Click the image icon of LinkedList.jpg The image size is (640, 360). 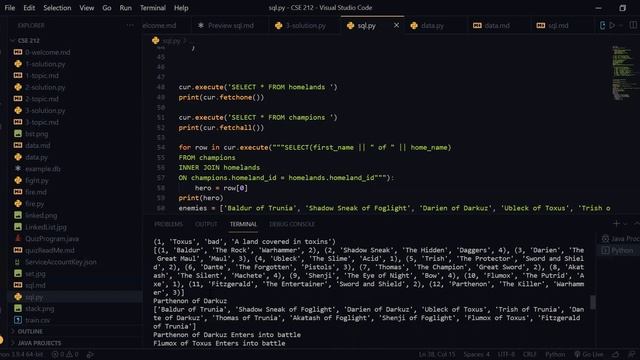18,227
